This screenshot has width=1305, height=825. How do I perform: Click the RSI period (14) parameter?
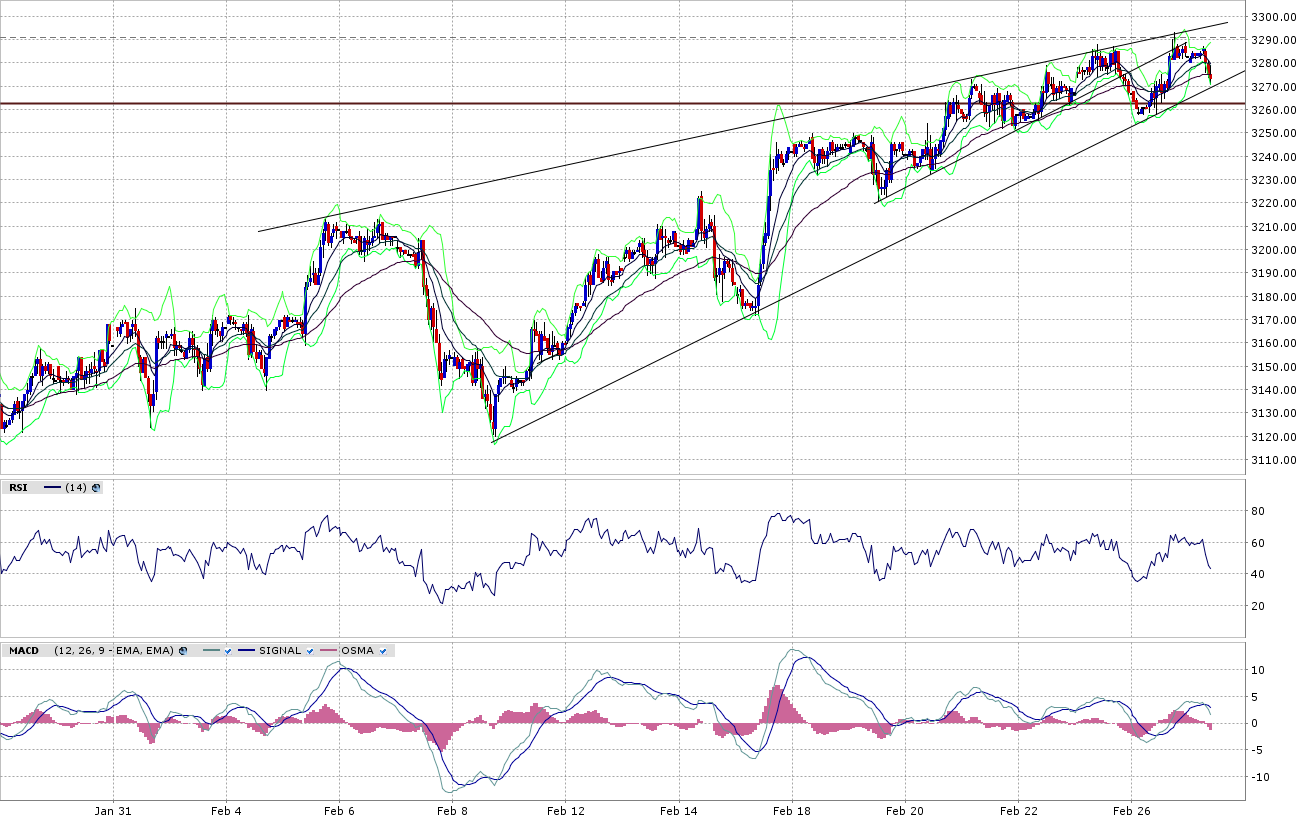coord(76,488)
